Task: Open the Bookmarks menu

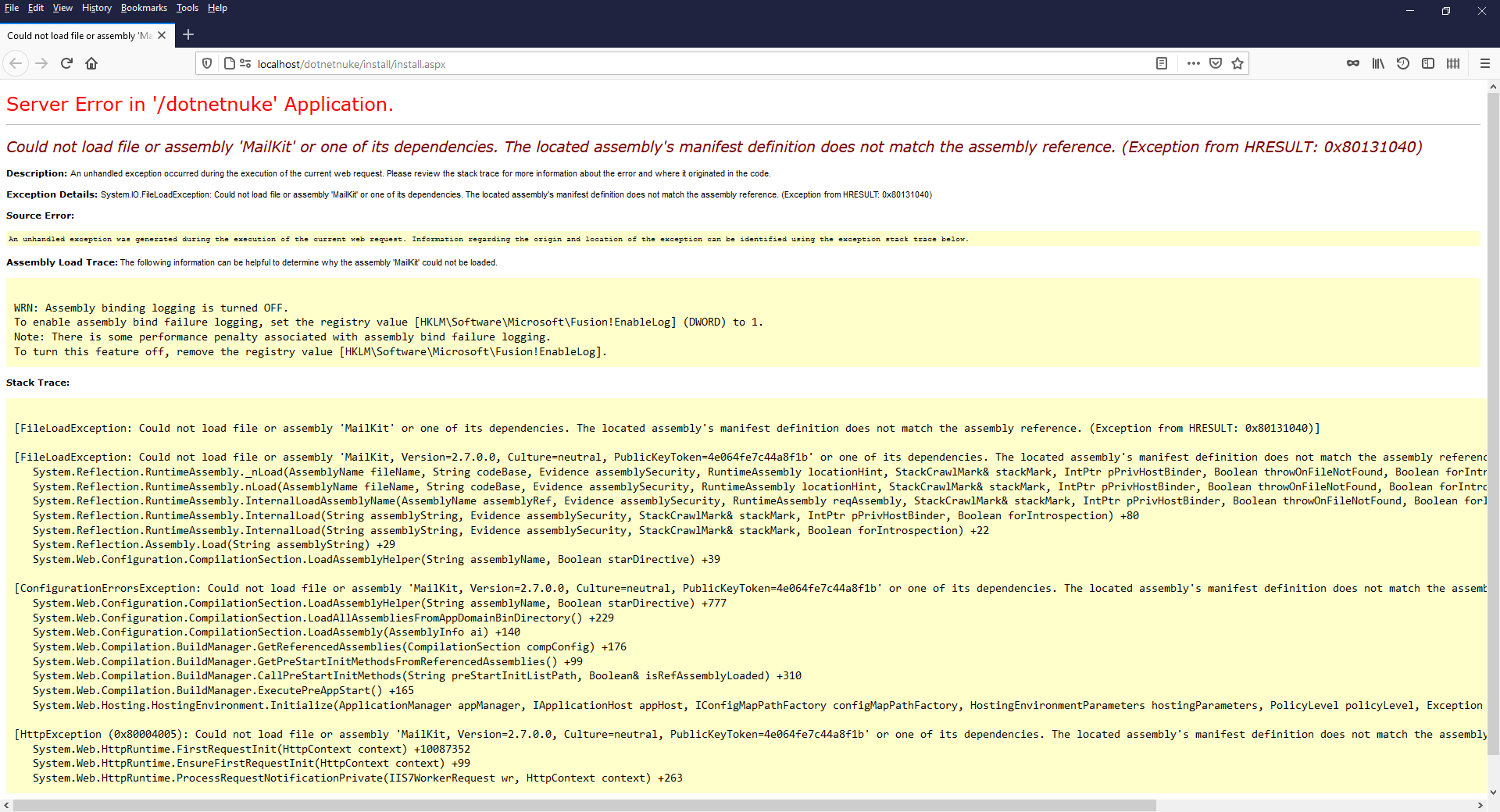Action: (144, 8)
